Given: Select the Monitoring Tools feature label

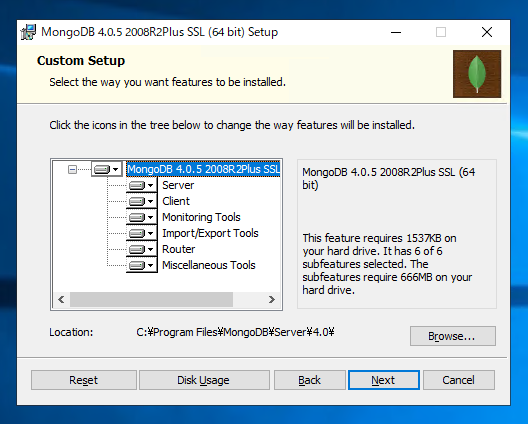Looking at the screenshot, I should (x=201, y=217).
